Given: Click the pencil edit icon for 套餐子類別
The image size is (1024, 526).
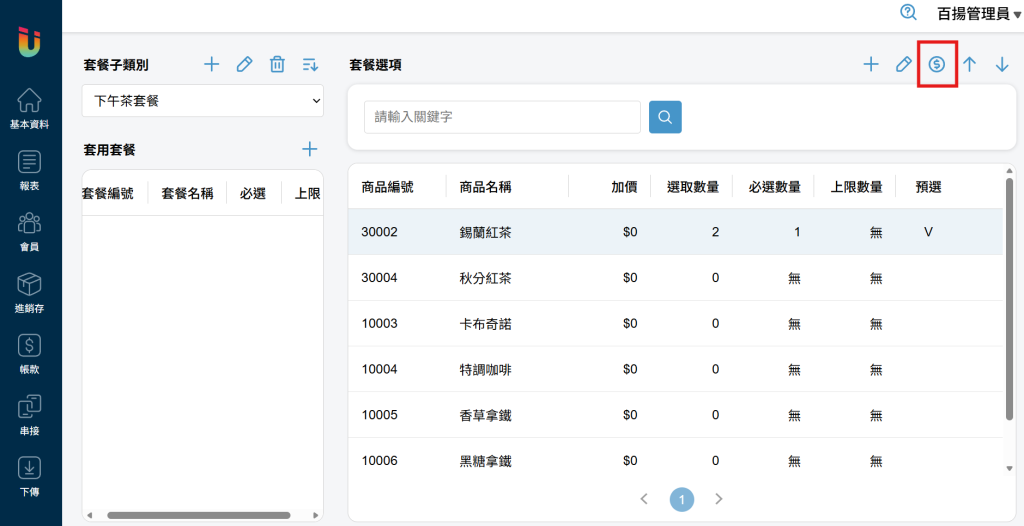Looking at the screenshot, I should 244,65.
